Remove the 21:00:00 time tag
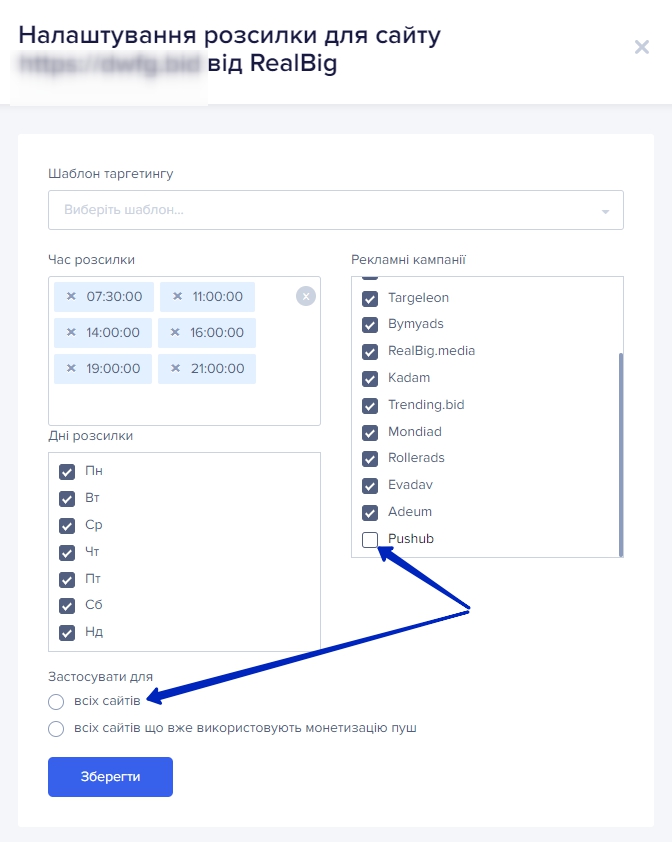Screen dimensions: 672x842 pos(175,368)
